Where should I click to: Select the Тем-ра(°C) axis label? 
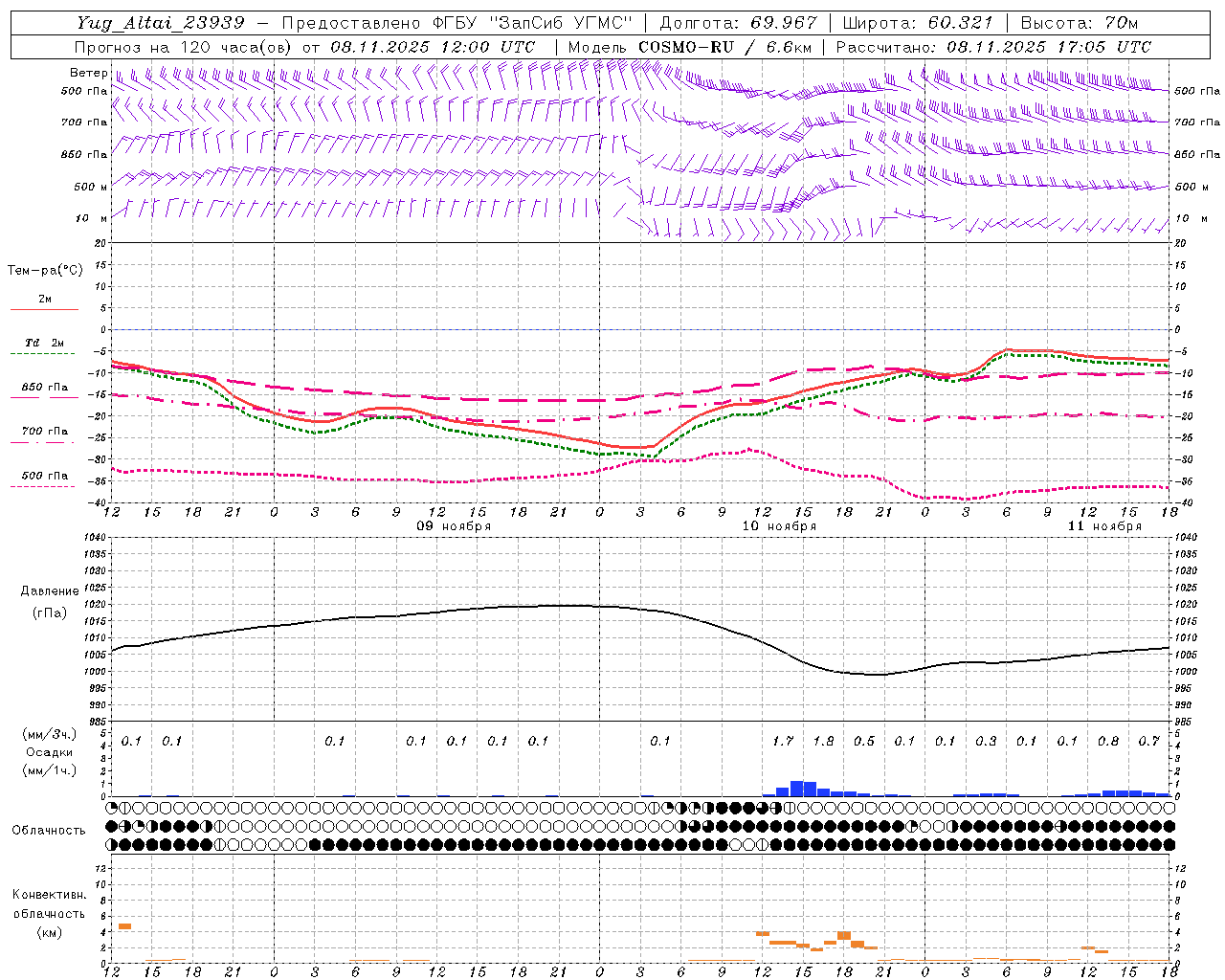[x=45, y=271]
